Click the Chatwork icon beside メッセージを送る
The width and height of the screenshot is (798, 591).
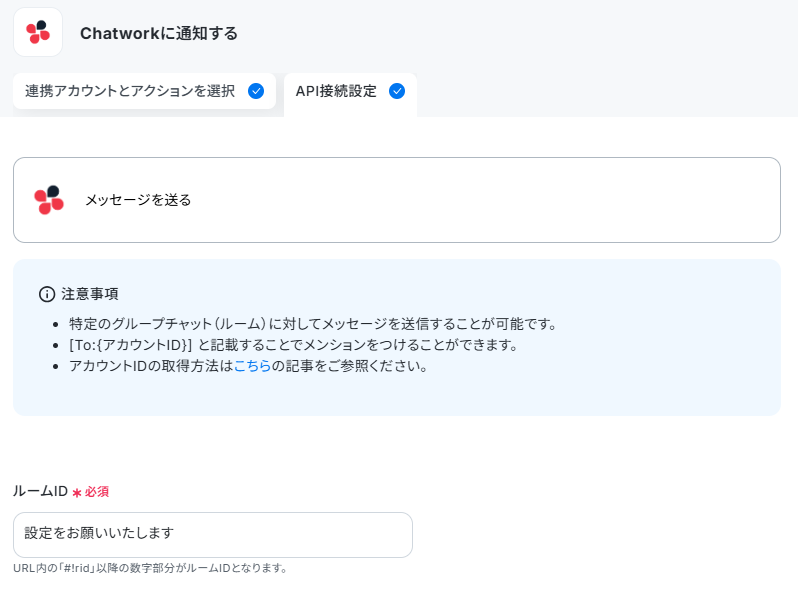(x=49, y=200)
